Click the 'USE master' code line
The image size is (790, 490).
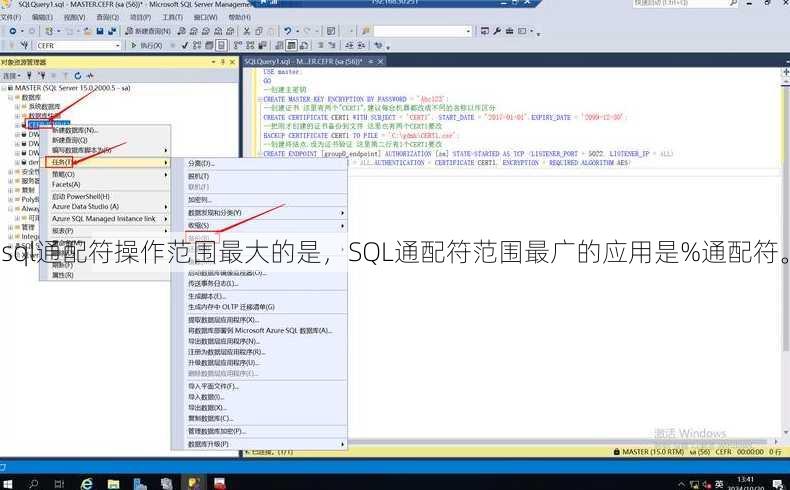281,72
